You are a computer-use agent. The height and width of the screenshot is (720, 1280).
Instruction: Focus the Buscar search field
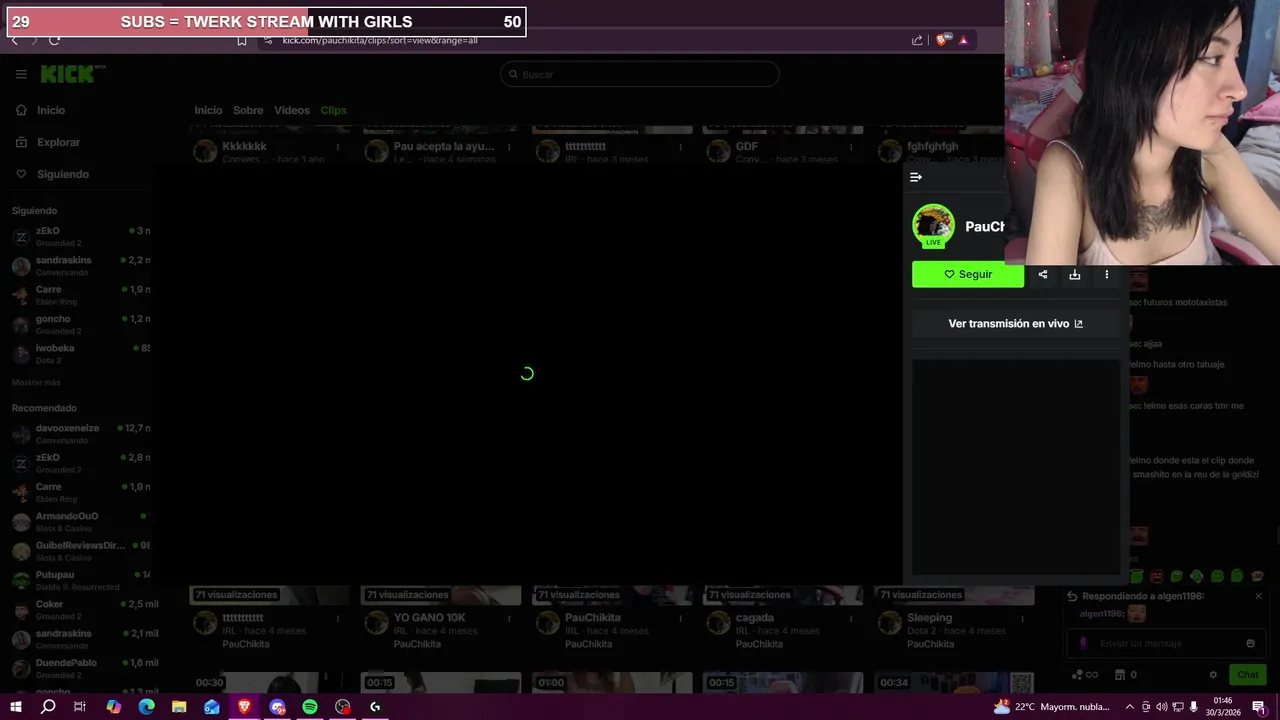[640, 74]
